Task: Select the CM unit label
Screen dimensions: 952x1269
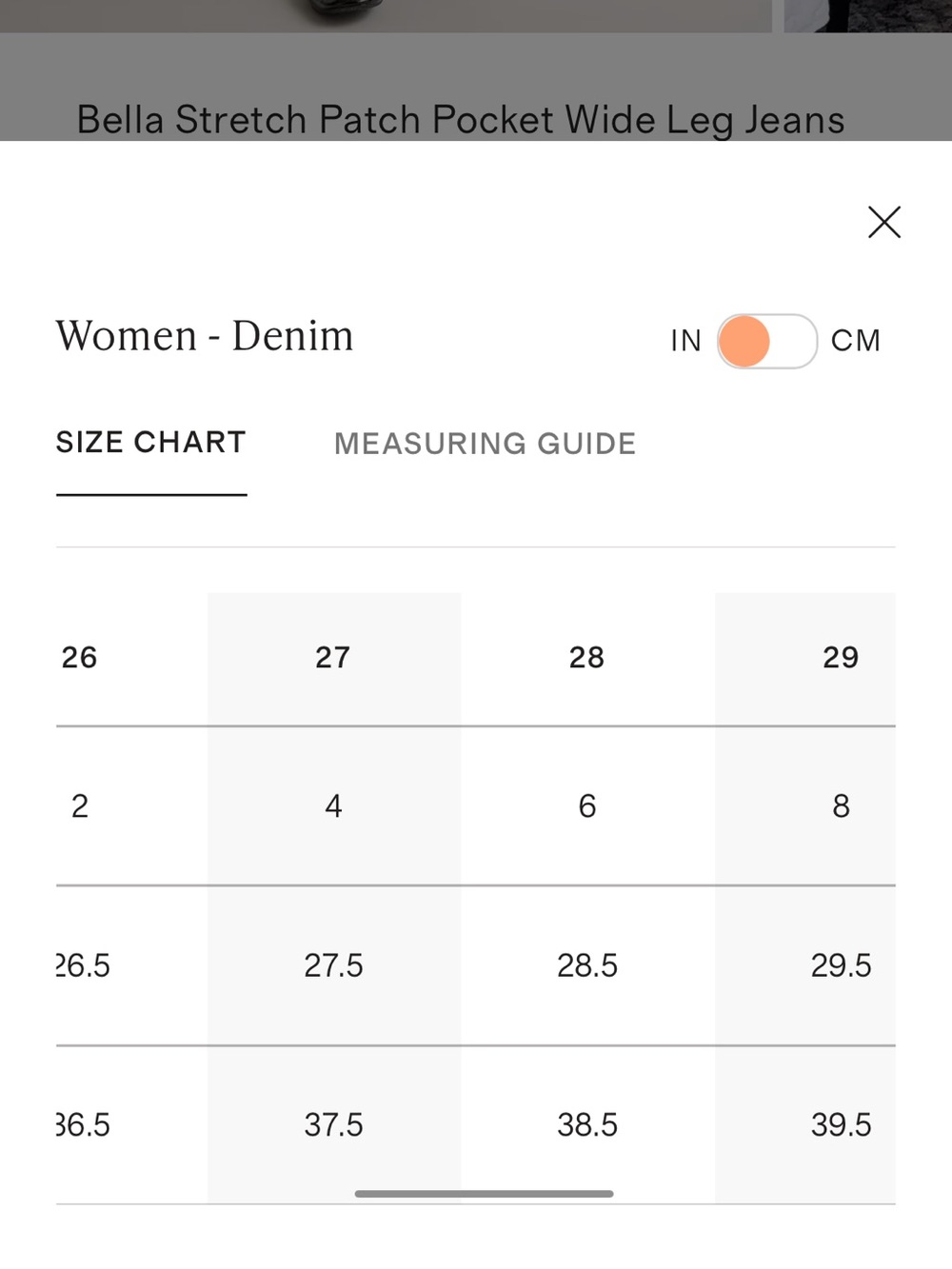Action: tap(856, 341)
